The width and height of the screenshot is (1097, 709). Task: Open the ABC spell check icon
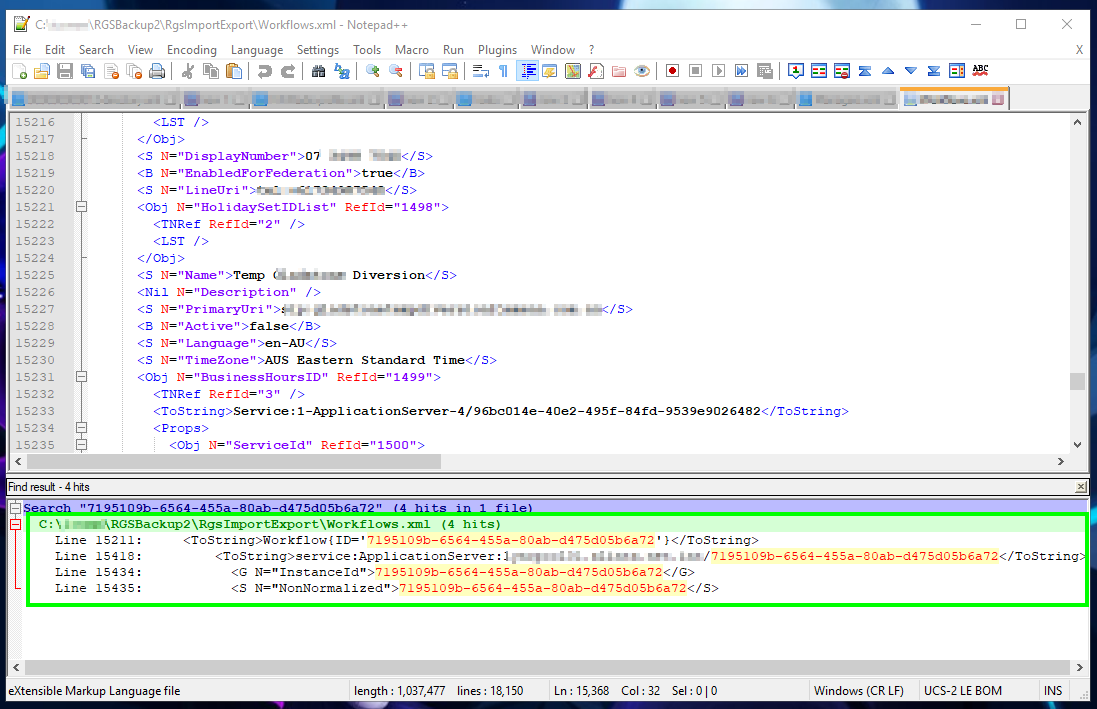pos(980,71)
